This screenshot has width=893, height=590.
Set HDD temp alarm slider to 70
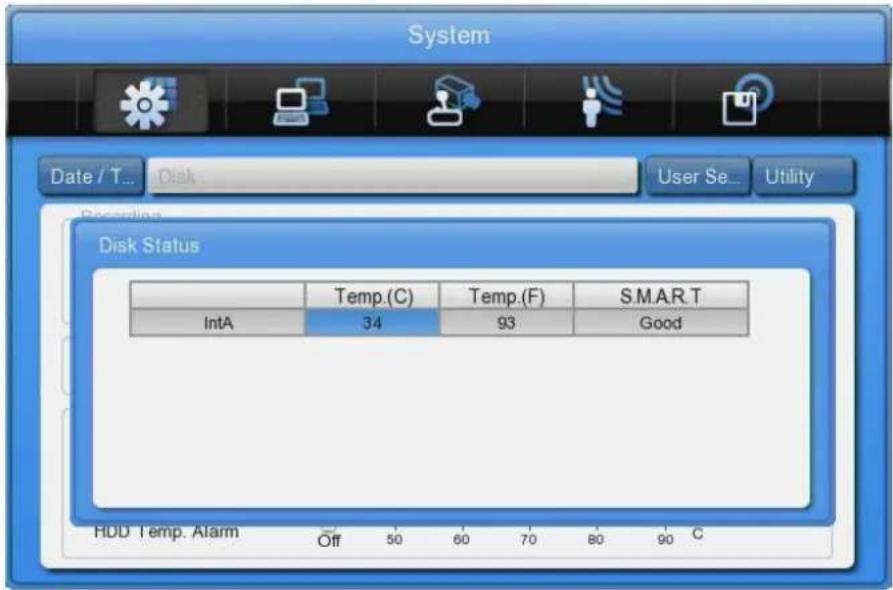(529, 539)
